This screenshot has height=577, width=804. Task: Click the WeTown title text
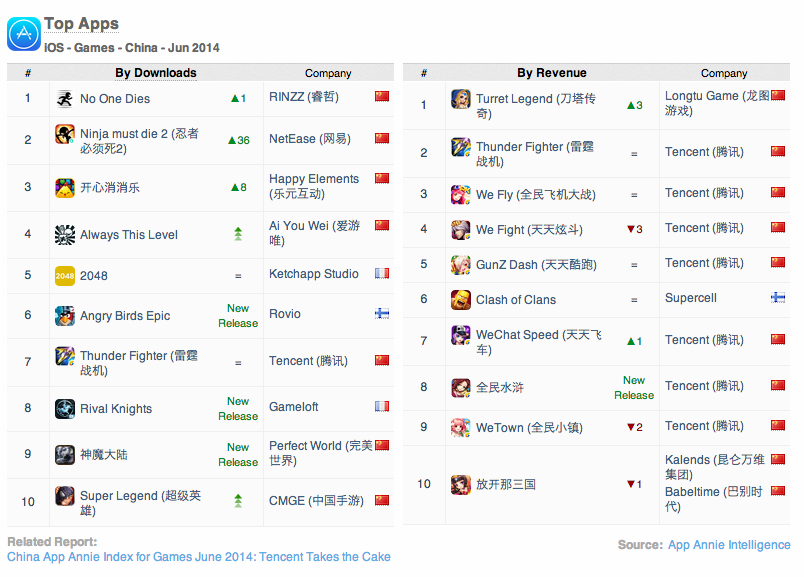click(529, 428)
